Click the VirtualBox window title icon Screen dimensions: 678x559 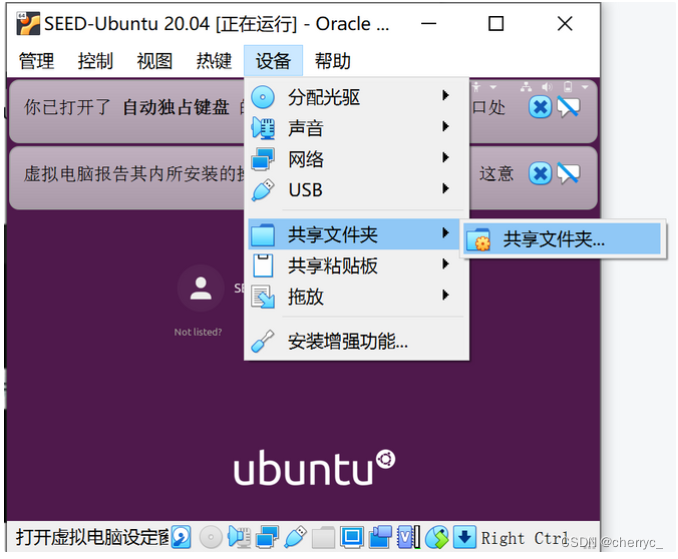tap(28, 23)
